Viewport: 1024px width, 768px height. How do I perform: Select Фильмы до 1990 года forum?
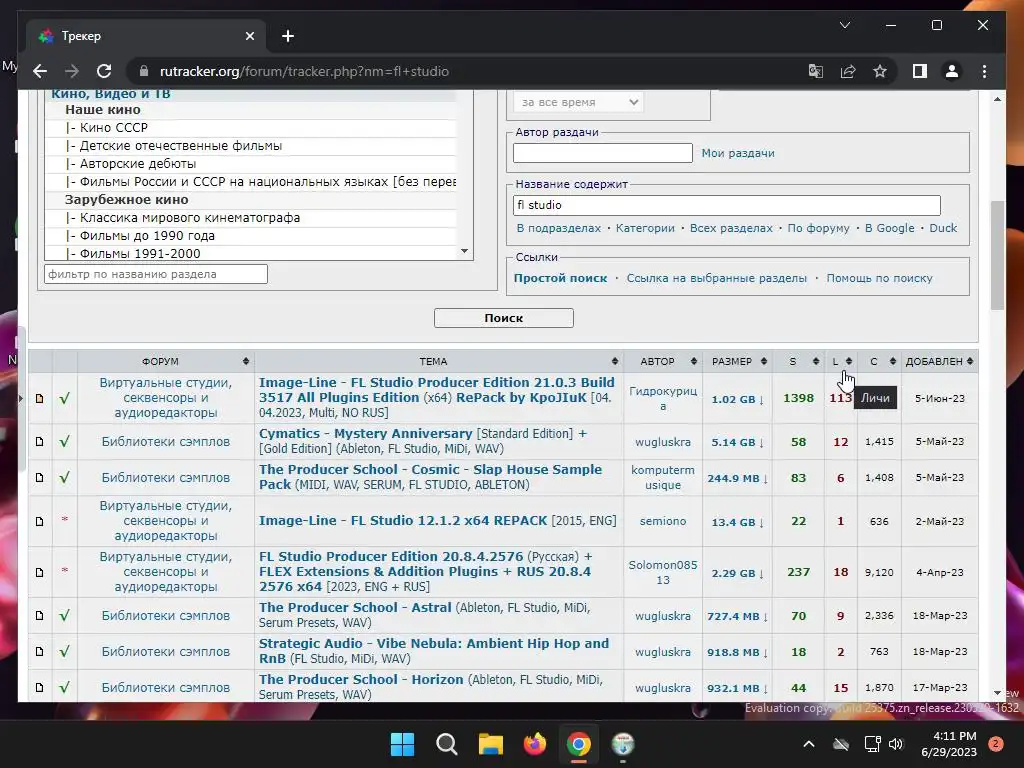[251, 235]
